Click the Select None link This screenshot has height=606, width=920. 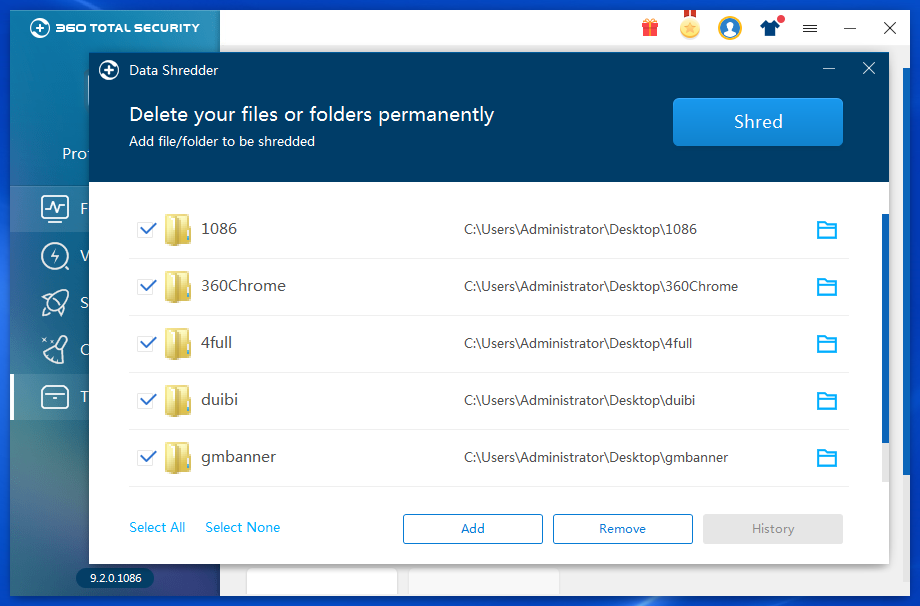242,527
